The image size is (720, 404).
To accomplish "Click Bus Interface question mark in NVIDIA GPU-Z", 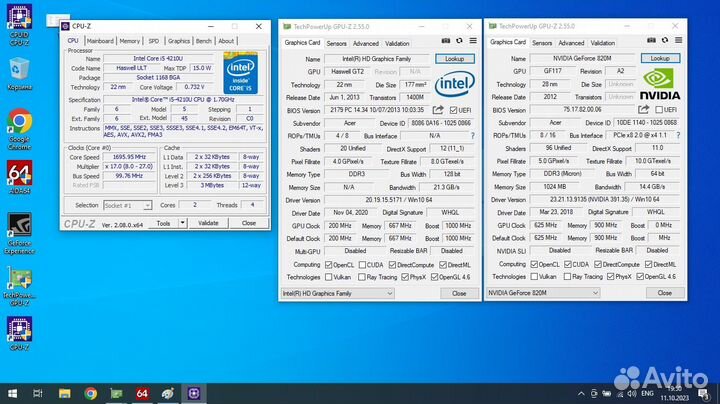I will coord(678,135).
